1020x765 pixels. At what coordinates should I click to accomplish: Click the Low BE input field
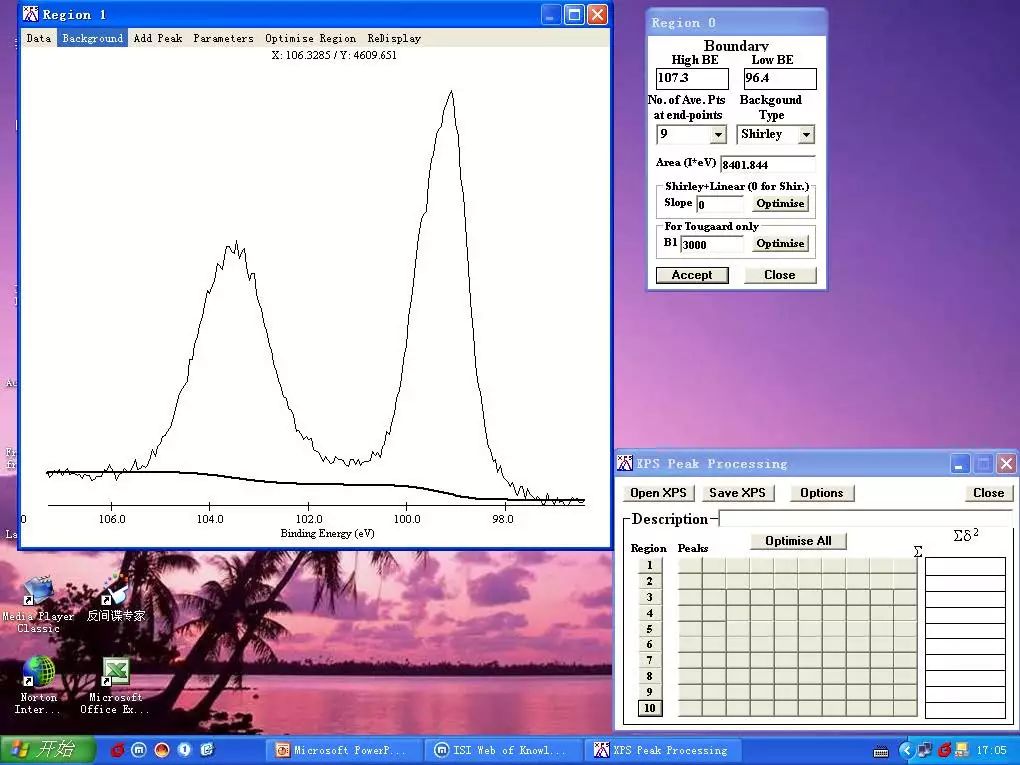coord(780,78)
